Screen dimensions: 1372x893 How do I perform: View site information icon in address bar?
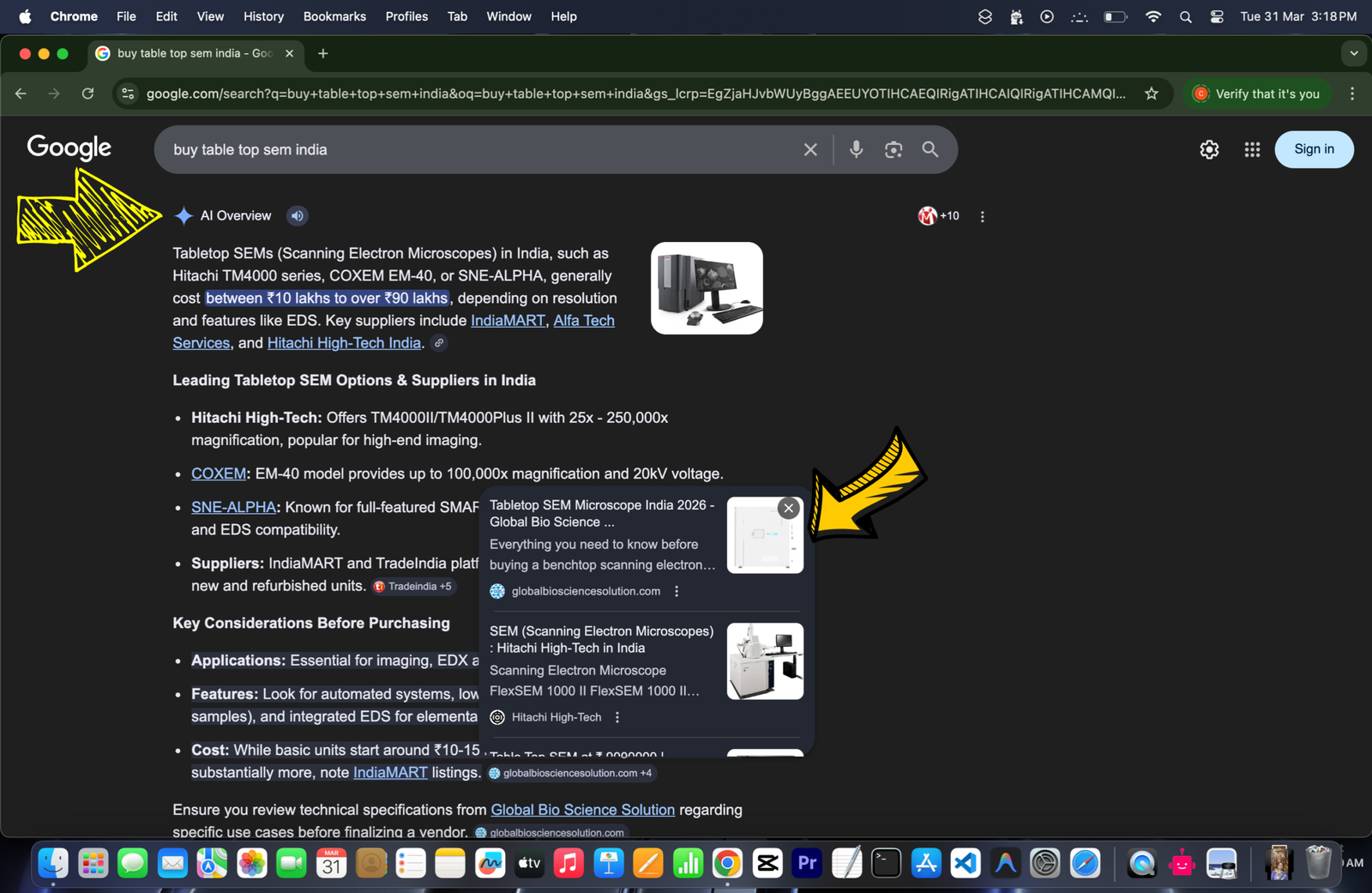point(128,94)
